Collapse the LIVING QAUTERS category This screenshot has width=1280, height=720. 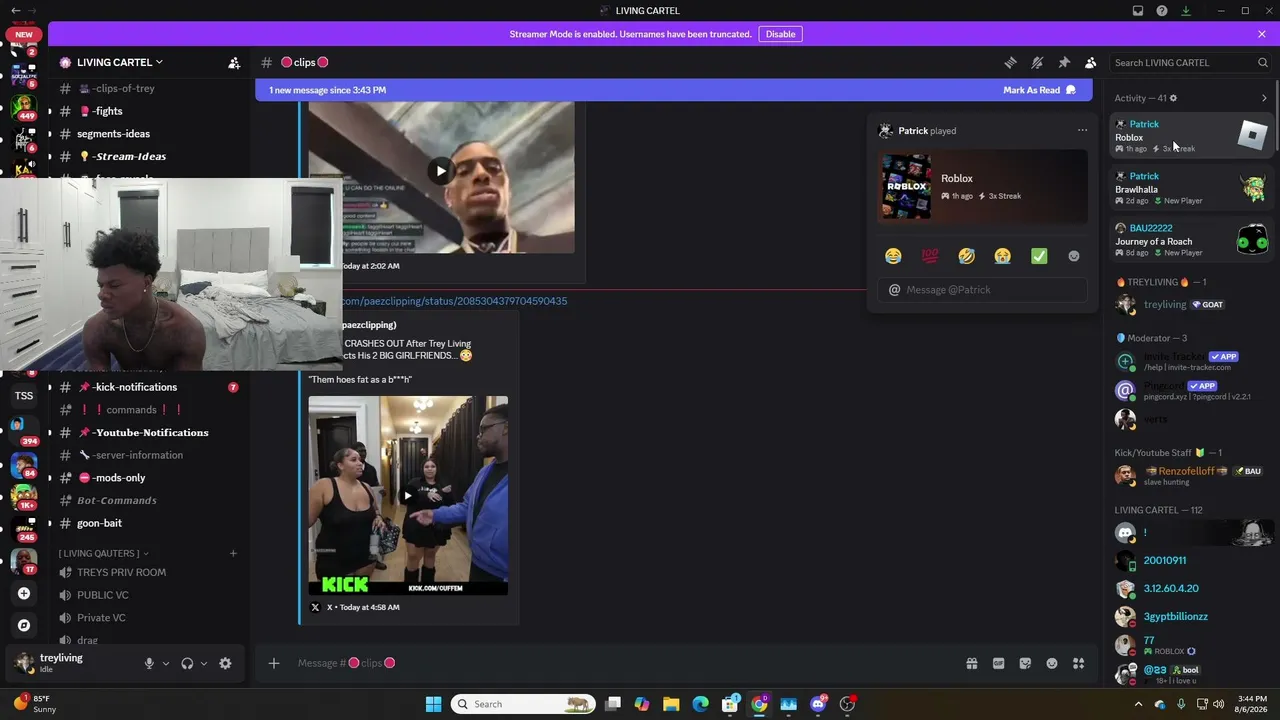tap(103, 553)
